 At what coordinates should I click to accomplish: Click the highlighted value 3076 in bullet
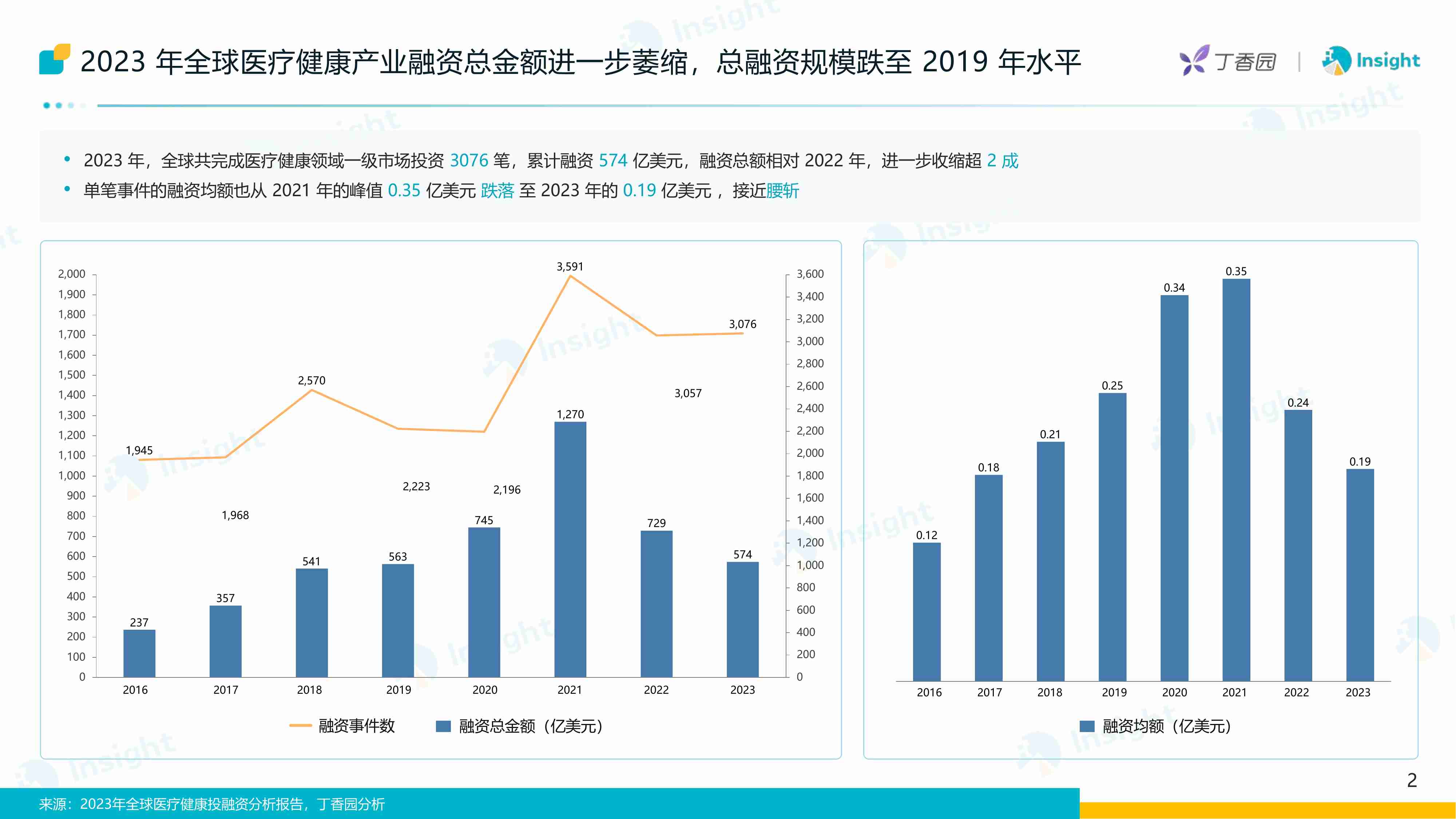469,161
